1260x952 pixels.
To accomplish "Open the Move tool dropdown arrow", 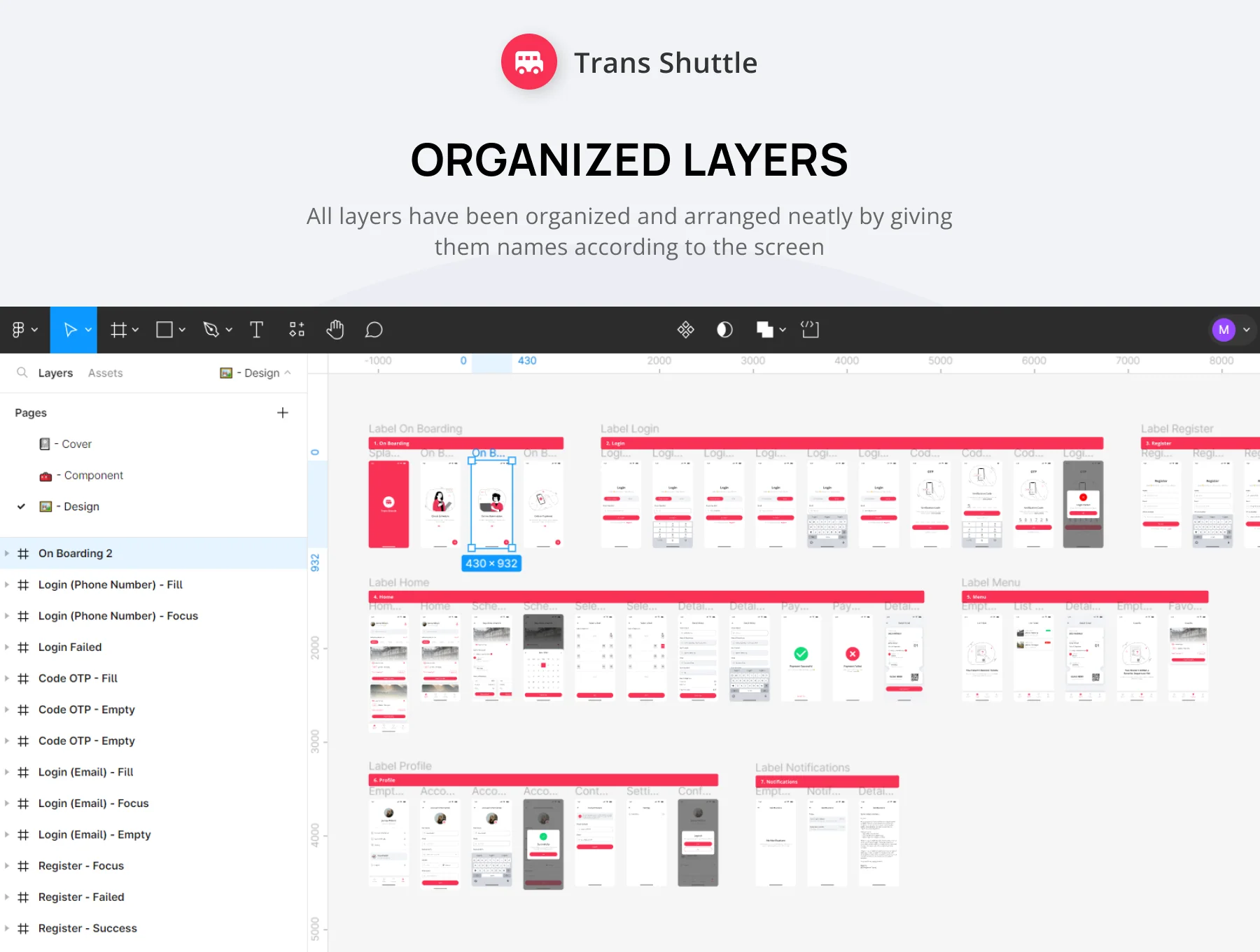I will [88, 330].
